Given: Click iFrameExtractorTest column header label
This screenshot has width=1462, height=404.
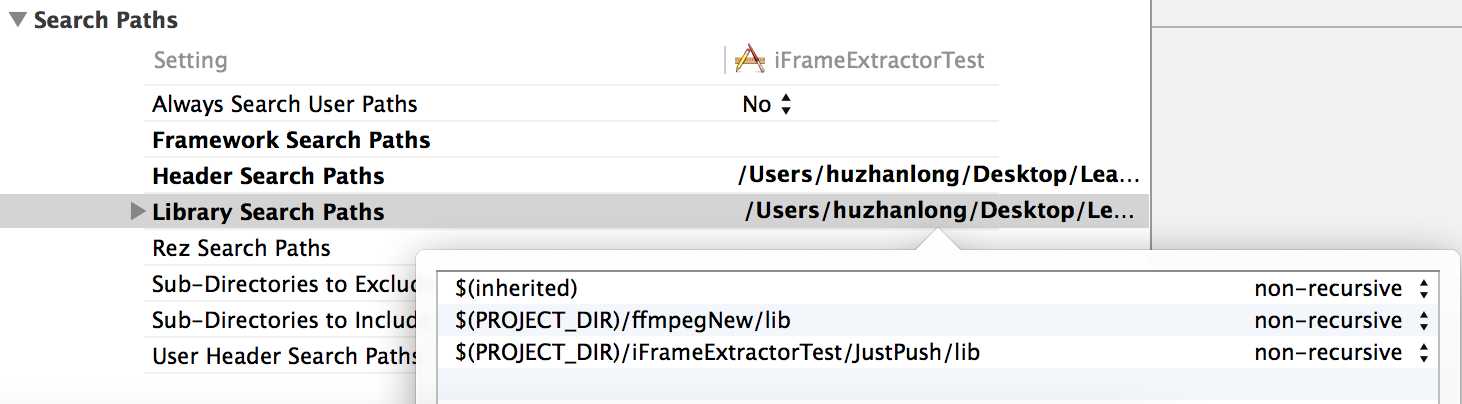Looking at the screenshot, I should (x=879, y=60).
